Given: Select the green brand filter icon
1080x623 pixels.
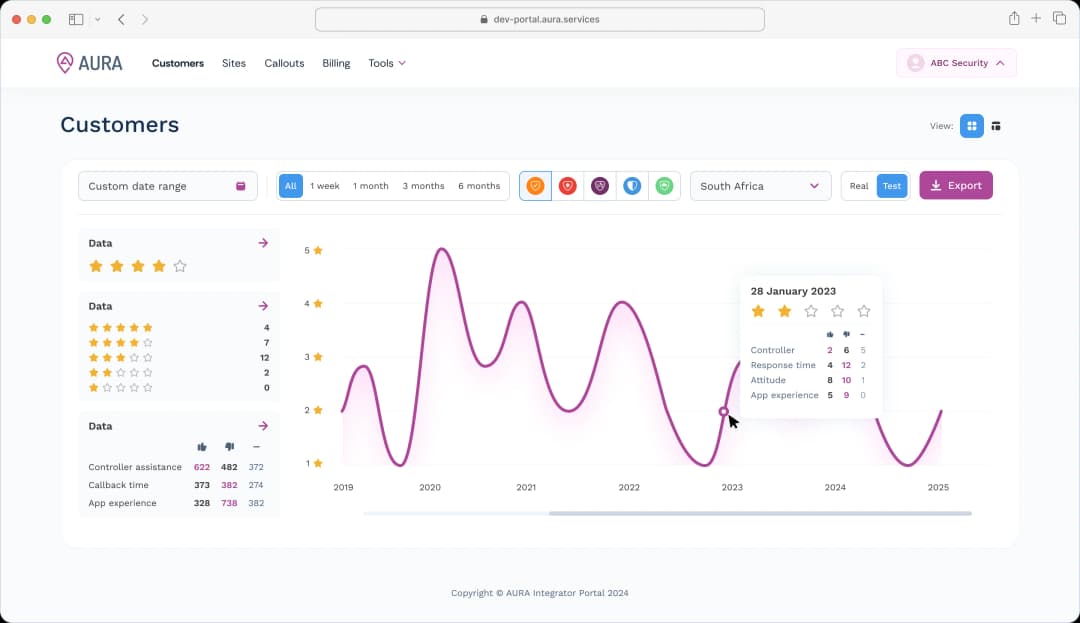Looking at the screenshot, I should (x=664, y=185).
